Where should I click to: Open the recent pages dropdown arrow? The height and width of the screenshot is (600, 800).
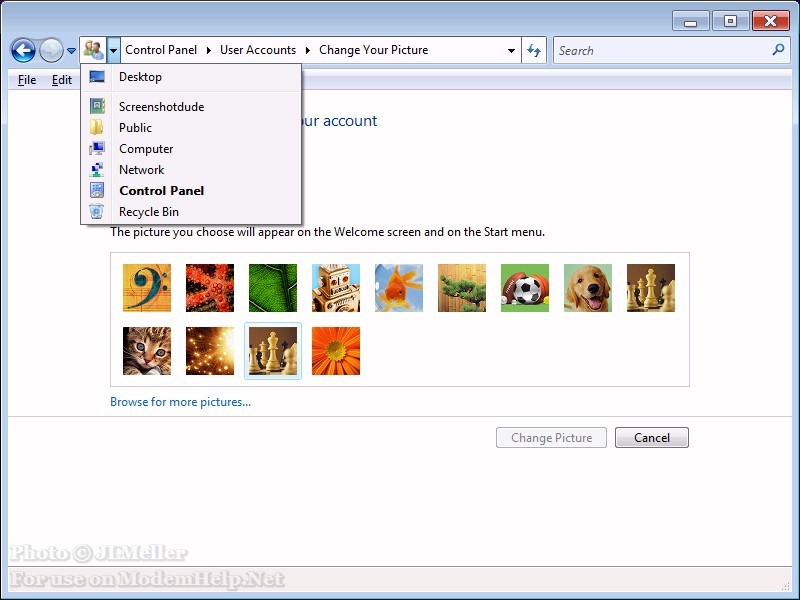(71, 51)
